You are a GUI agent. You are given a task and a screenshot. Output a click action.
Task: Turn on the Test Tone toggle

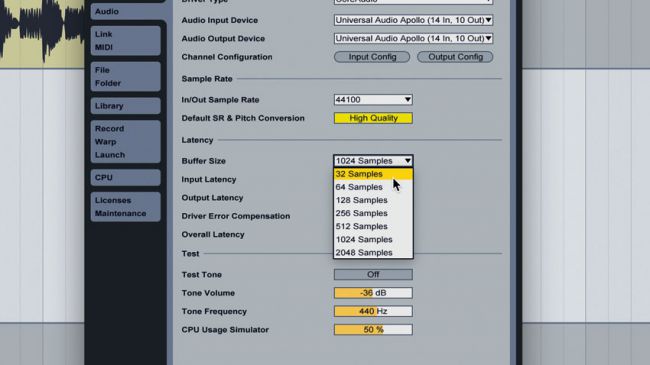(373, 275)
